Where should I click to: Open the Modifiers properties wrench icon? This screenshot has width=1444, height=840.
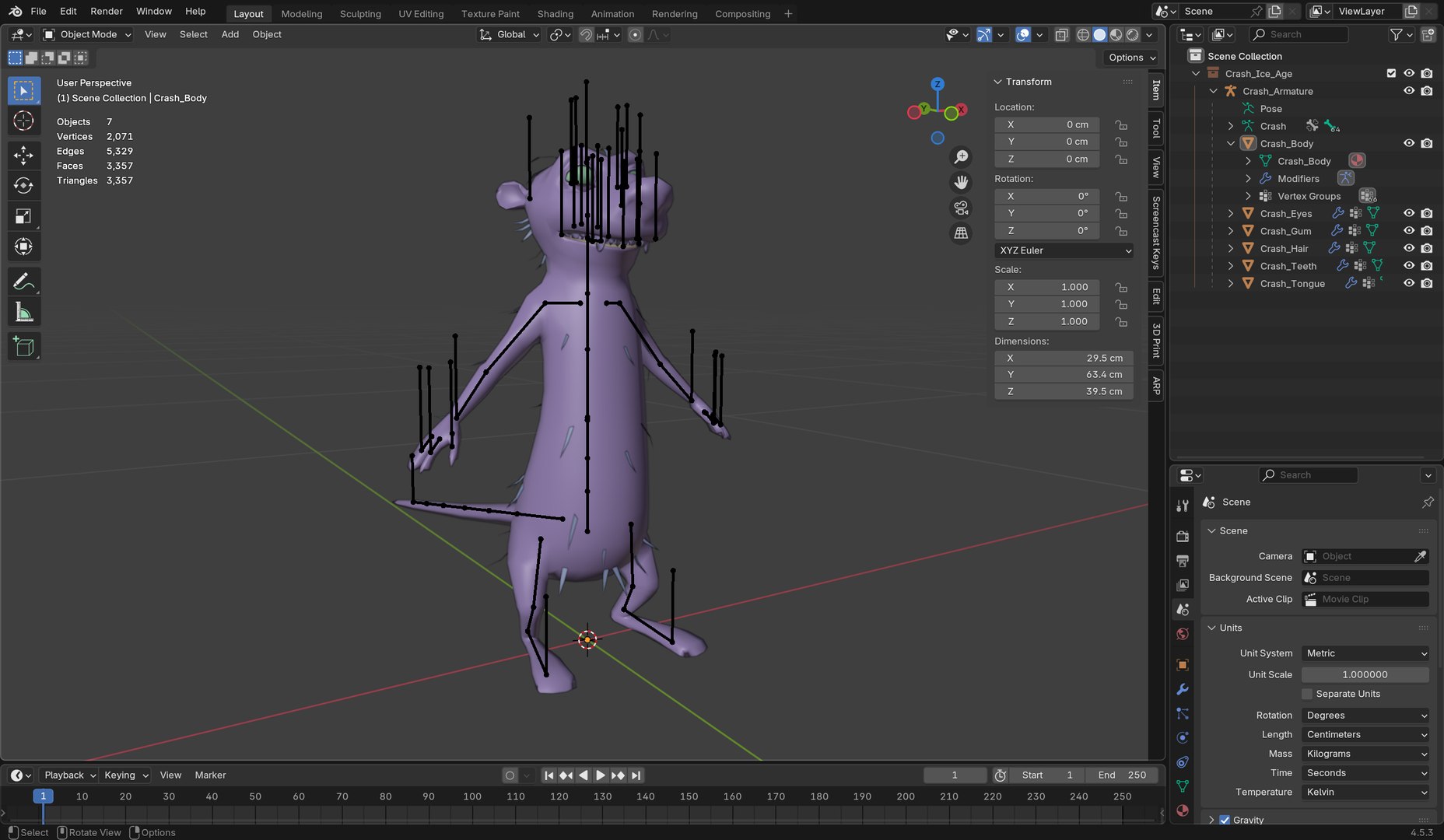1183,689
